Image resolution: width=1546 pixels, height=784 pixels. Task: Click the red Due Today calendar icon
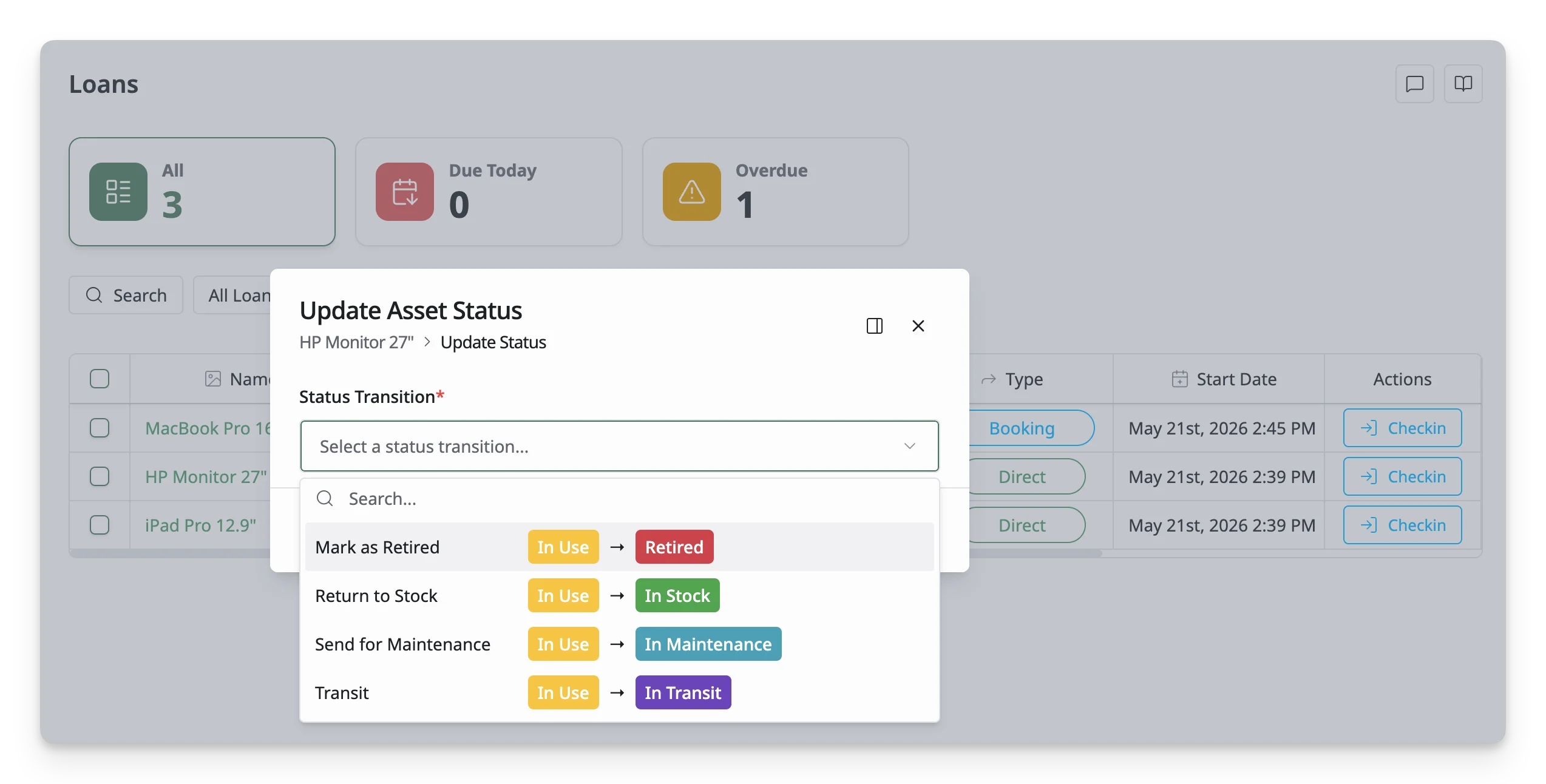click(405, 192)
